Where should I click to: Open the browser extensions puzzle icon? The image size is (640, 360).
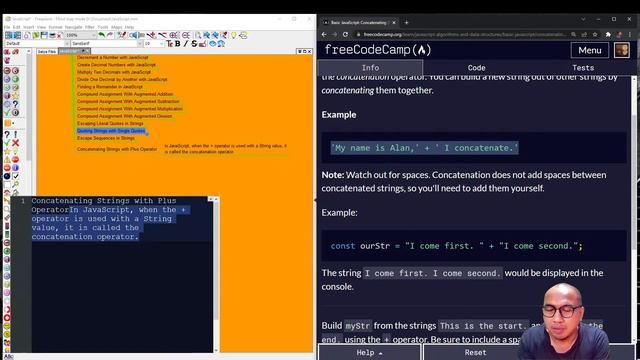click(608, 35)
